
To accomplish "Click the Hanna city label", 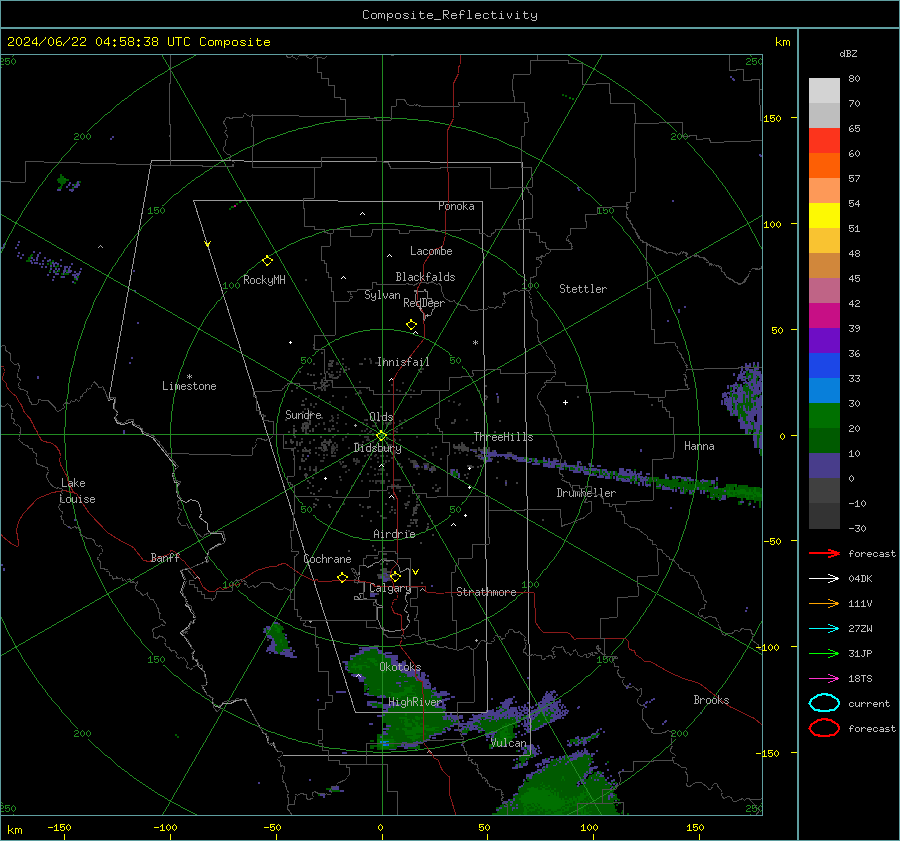I will (699, 446).
